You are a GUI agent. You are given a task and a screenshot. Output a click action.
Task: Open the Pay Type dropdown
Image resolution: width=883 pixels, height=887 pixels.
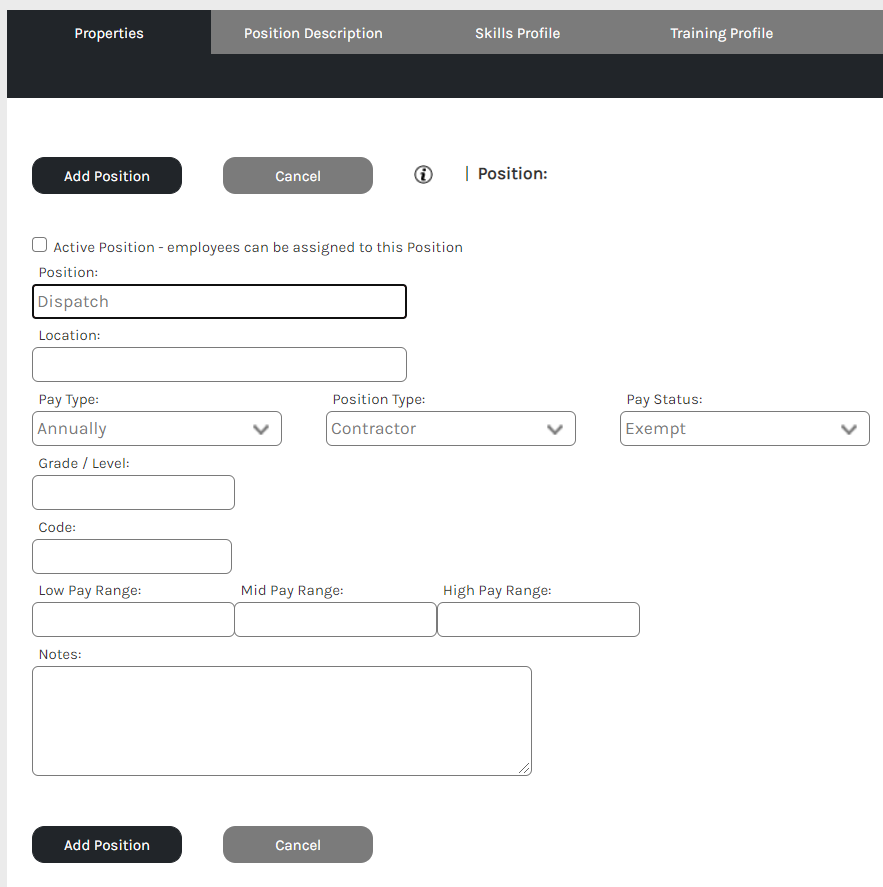tap(157, 429)
